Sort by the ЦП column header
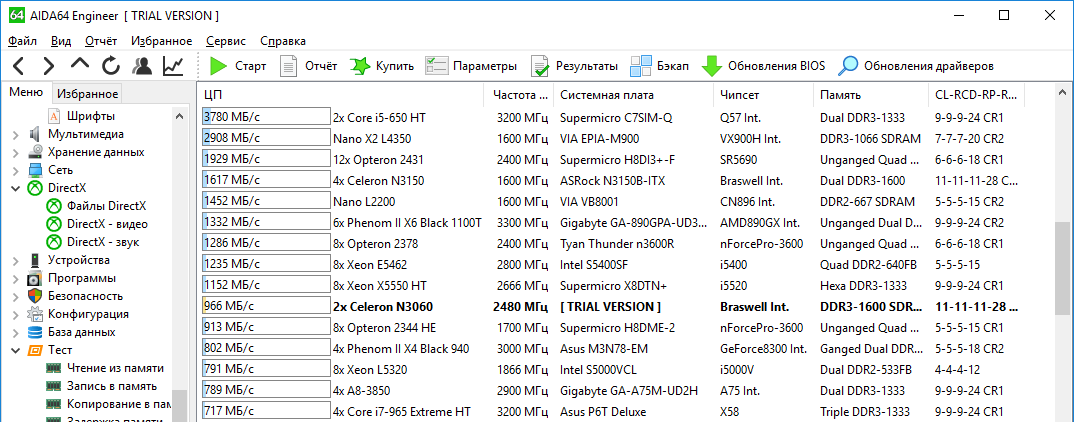The width and height of the screenshot is (1074, 422). click(341, 95)
